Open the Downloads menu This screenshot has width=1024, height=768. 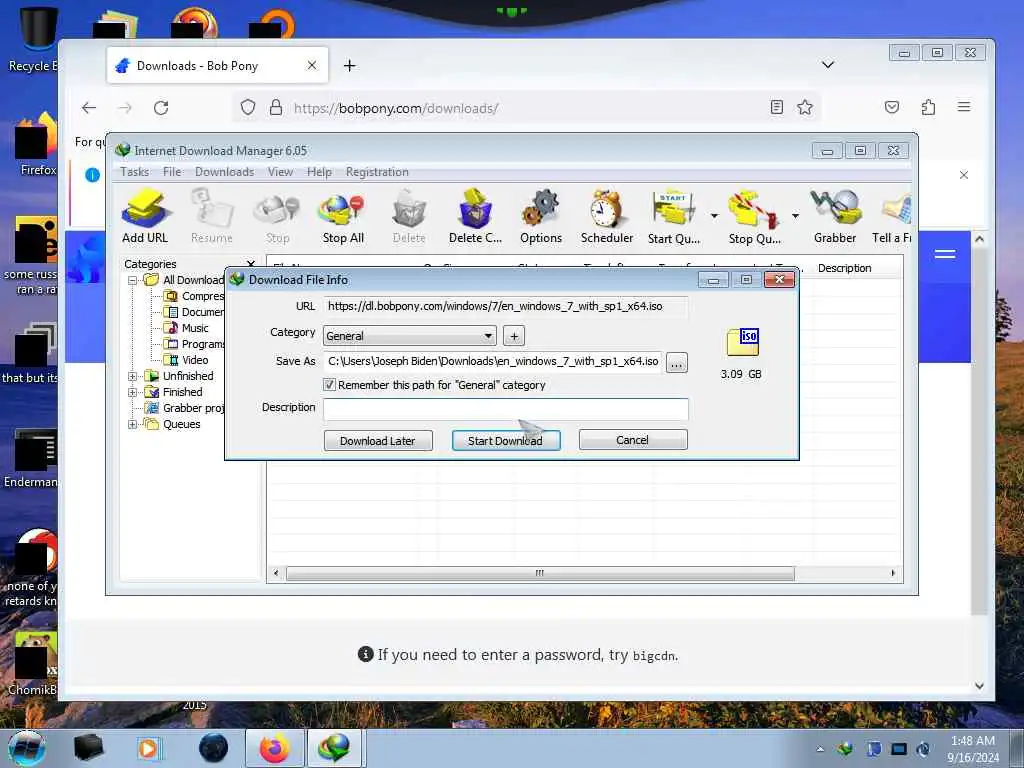point(224,172)
